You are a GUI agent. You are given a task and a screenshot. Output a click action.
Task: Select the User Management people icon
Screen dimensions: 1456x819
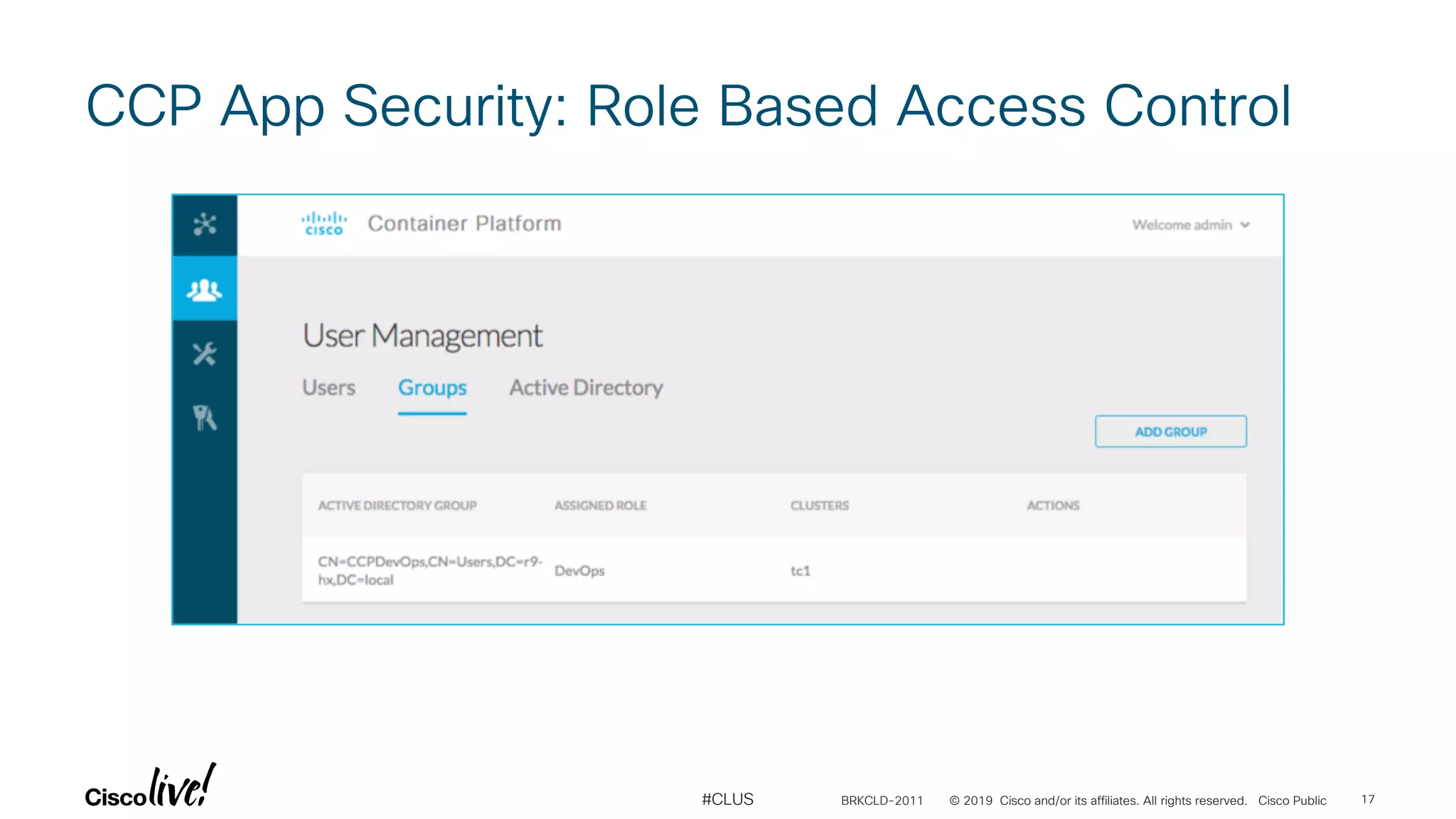(205, 289)
